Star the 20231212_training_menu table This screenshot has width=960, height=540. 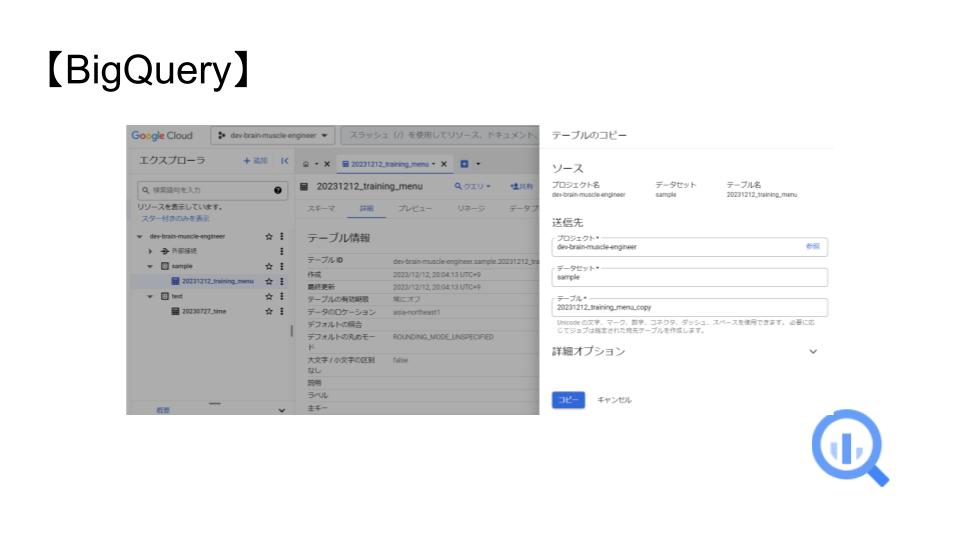(x=268, y=281)
